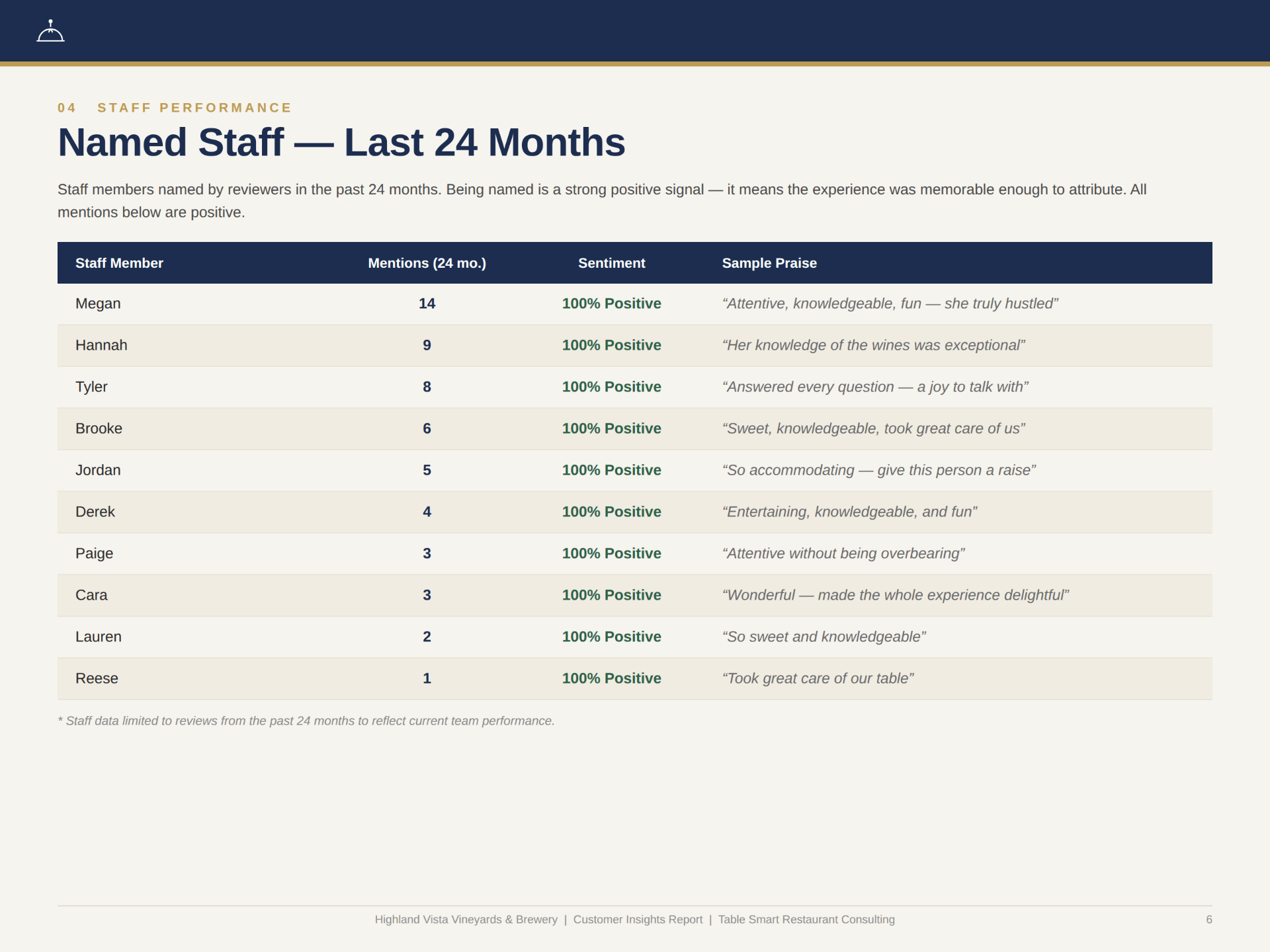Click Megan's mention count of 14
Viewport: 1270px width, 952px height.
[427, 303]
